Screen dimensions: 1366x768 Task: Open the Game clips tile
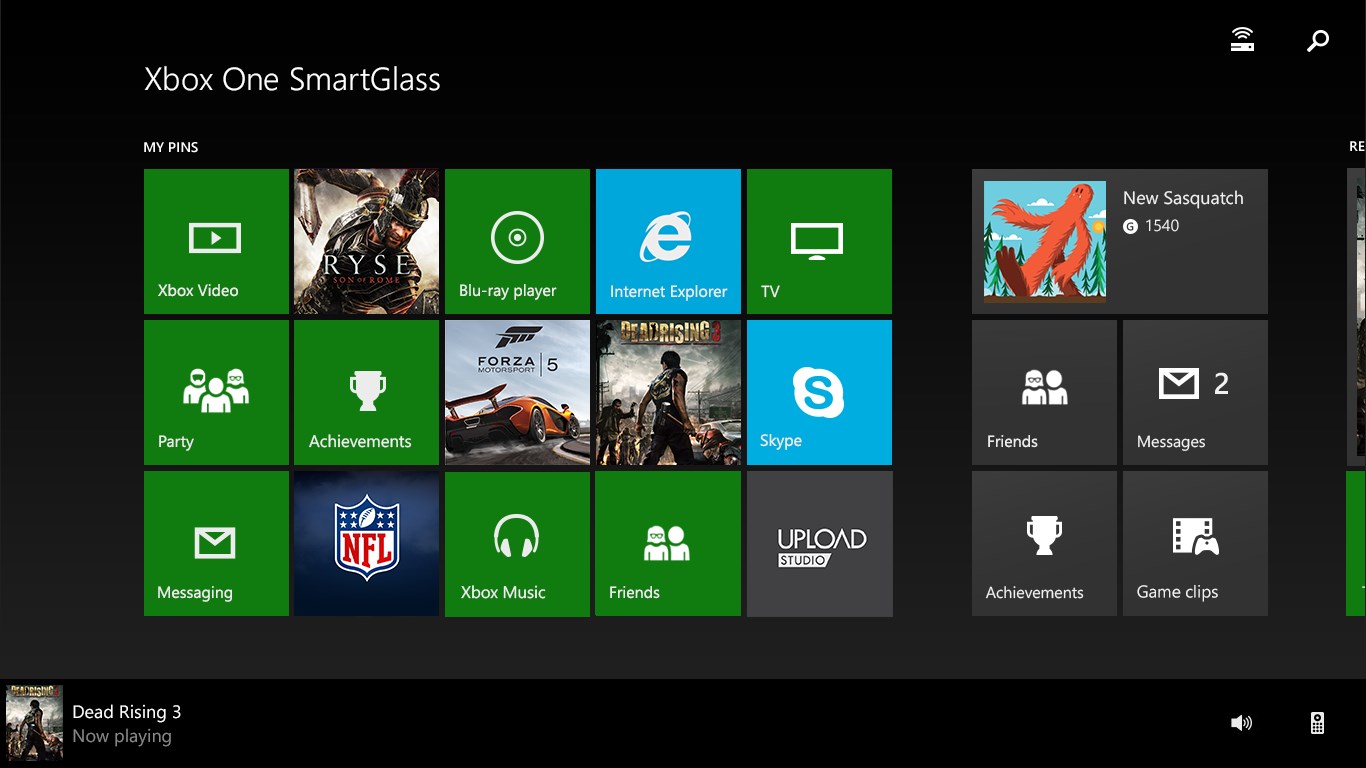(x=1195, y=543)
